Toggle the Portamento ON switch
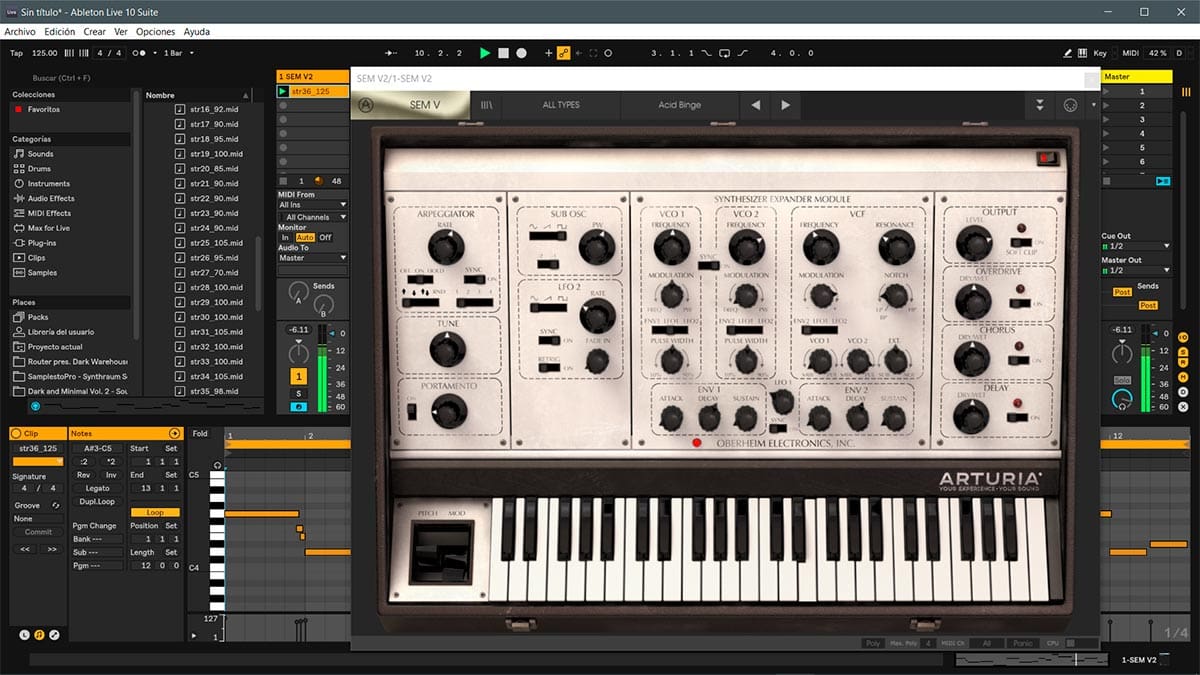Image resolution: width=1200 pixels, height=675 pixels. (411, 412)
